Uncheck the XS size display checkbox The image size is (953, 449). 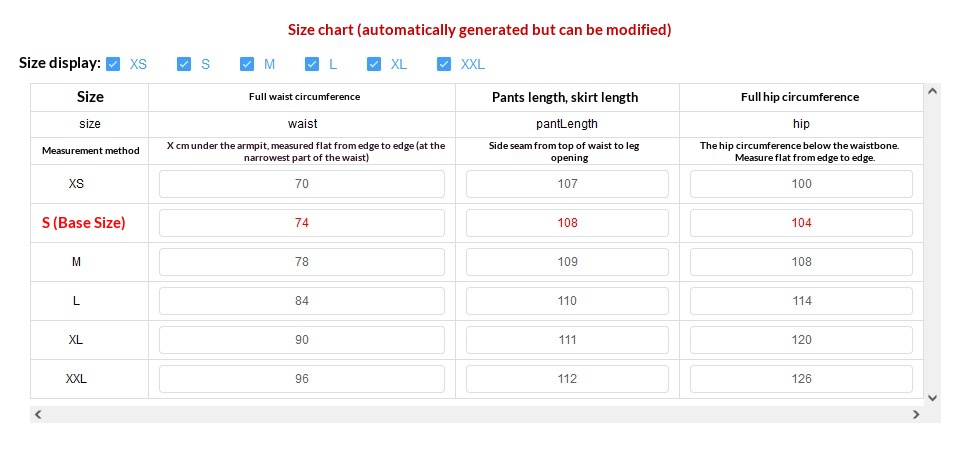coord(113,64)
